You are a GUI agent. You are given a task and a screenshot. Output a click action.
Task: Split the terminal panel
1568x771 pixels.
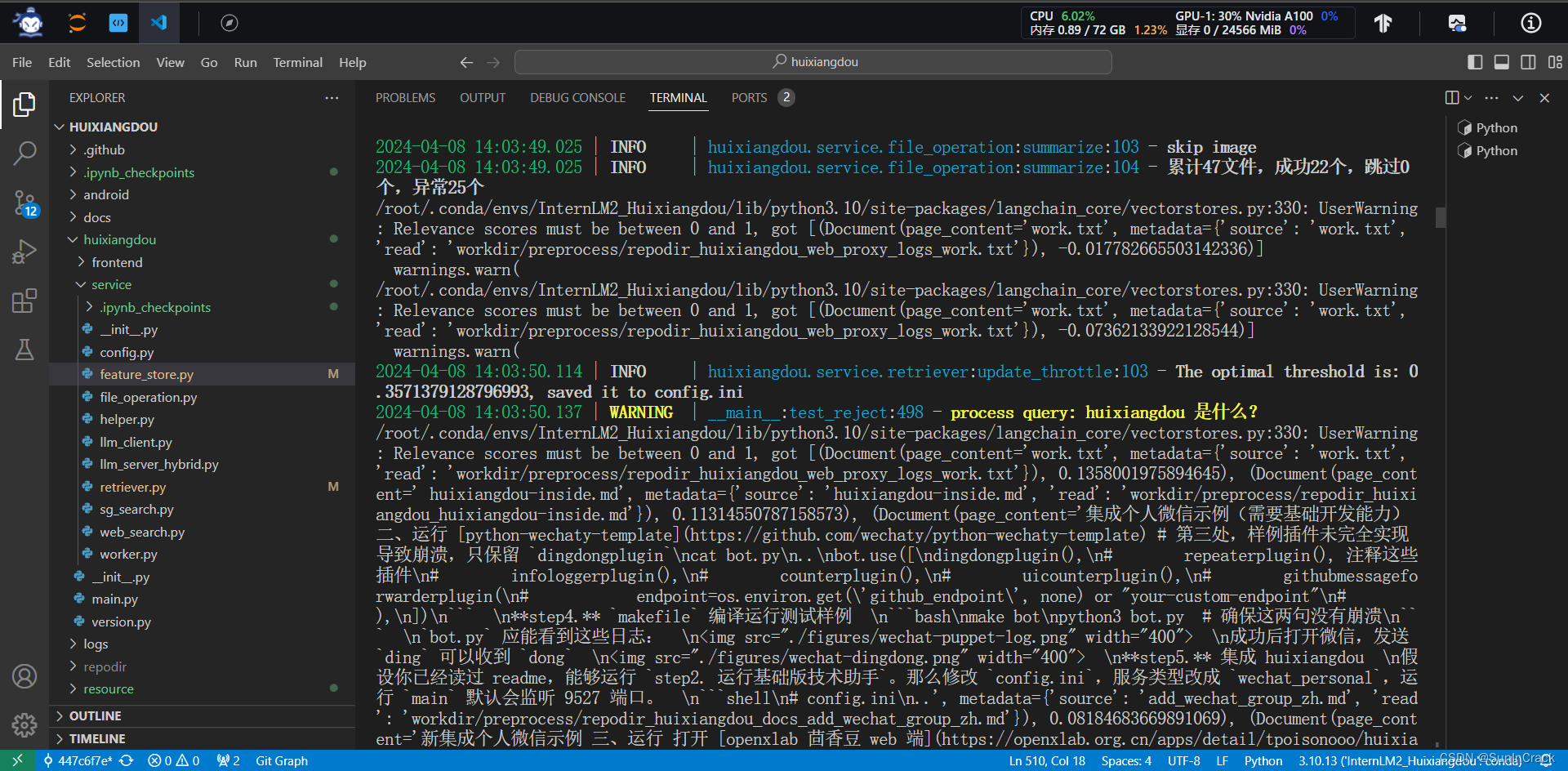click(1452, 98)
